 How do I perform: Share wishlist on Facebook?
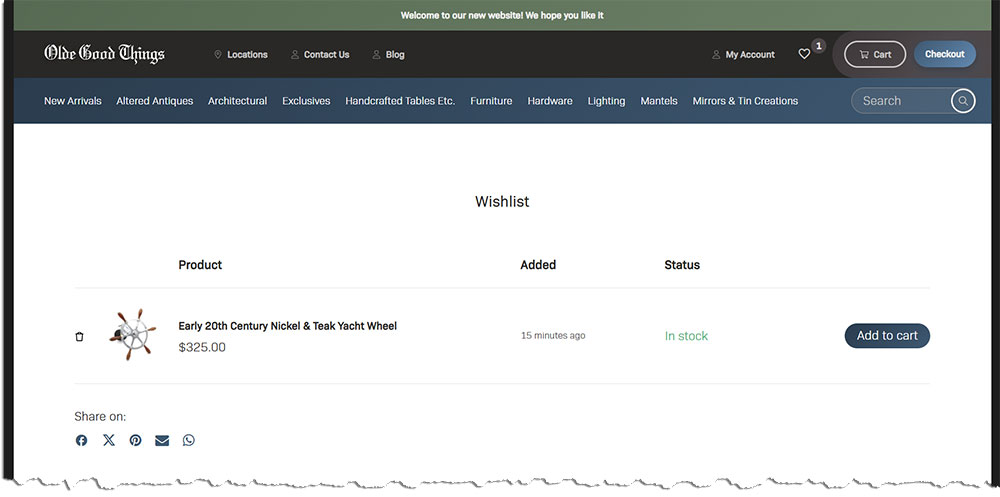(x=81, y=440)
